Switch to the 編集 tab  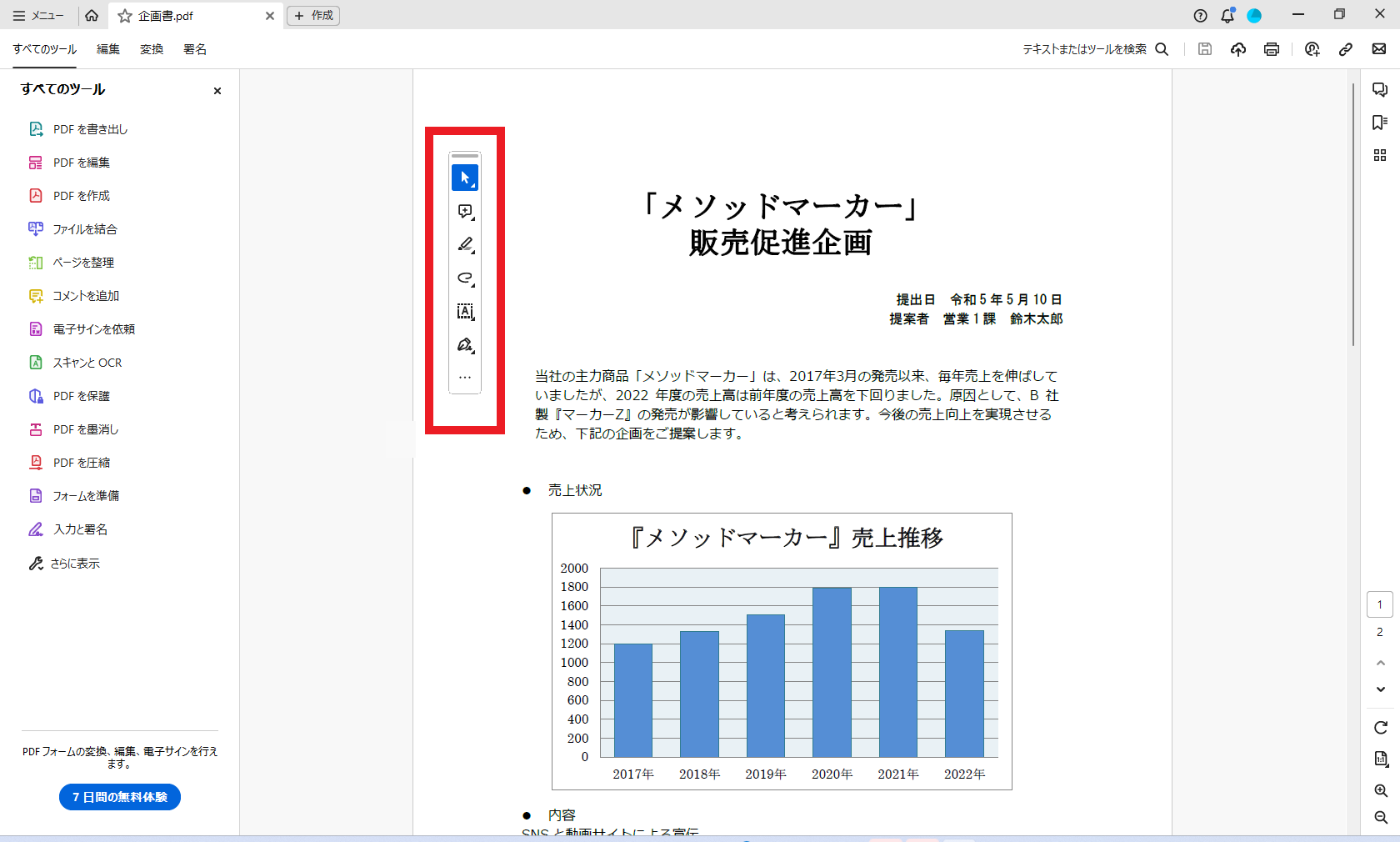pyautogui.click(x=107, y=49)
